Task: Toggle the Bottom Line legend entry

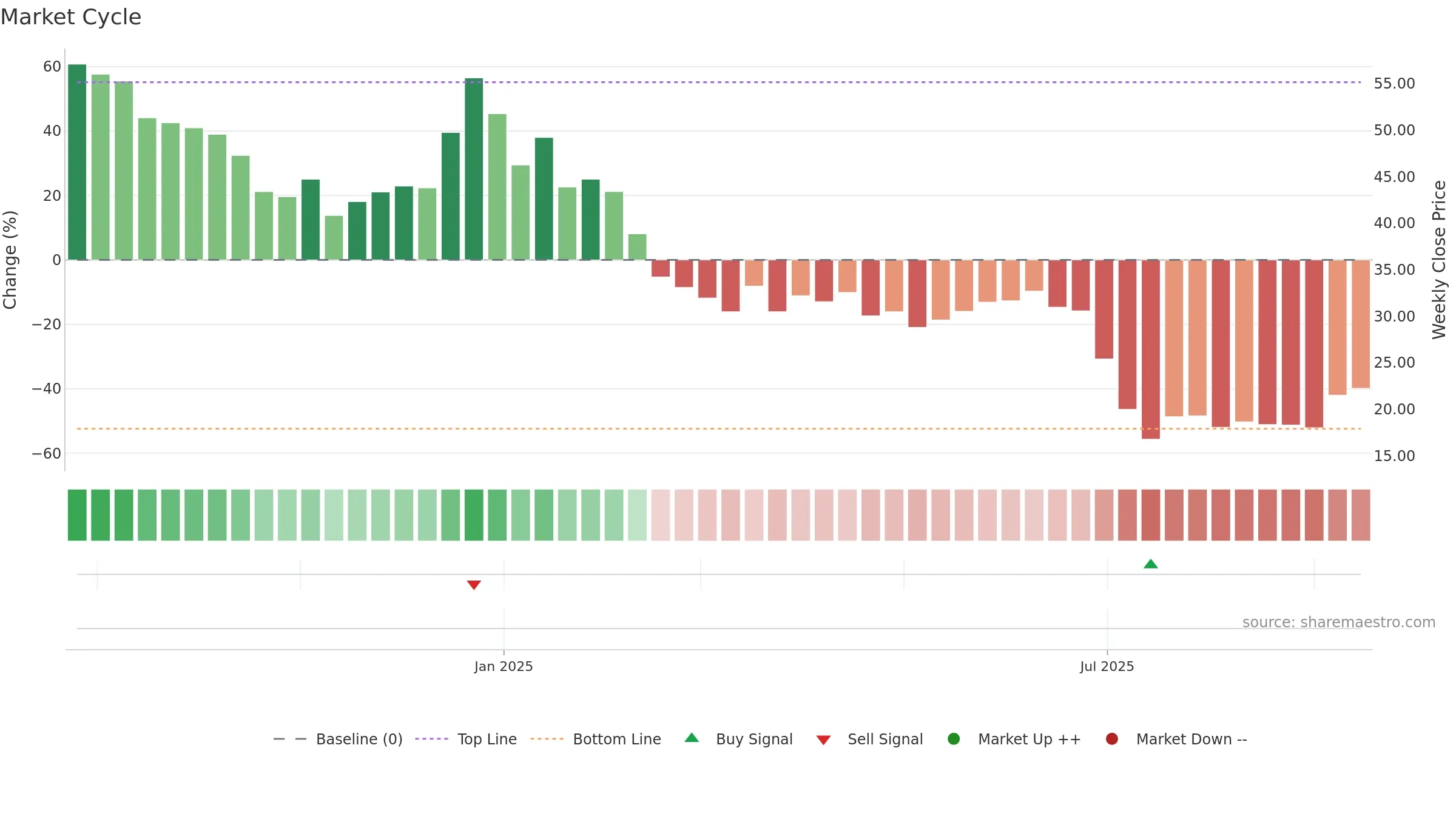Action: (x=596, y=739)
